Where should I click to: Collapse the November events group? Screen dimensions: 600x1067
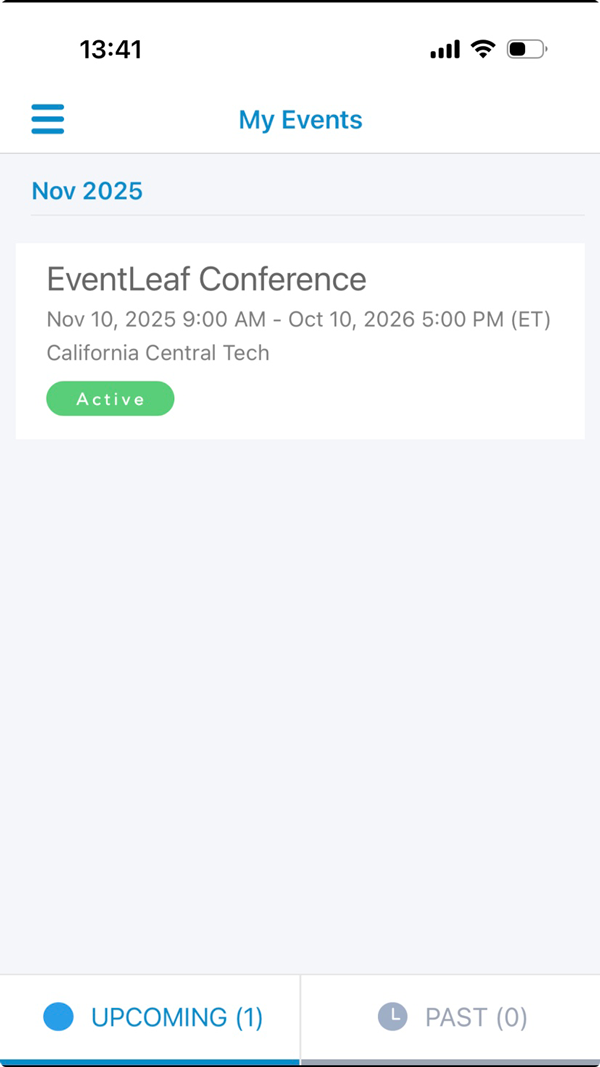click(x=87, y=190)
